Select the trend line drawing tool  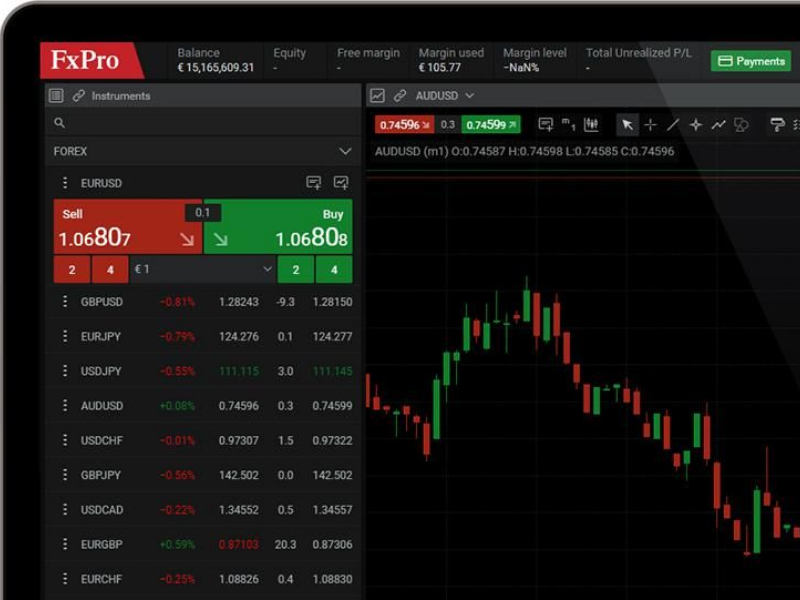click(x=673, y=125)
